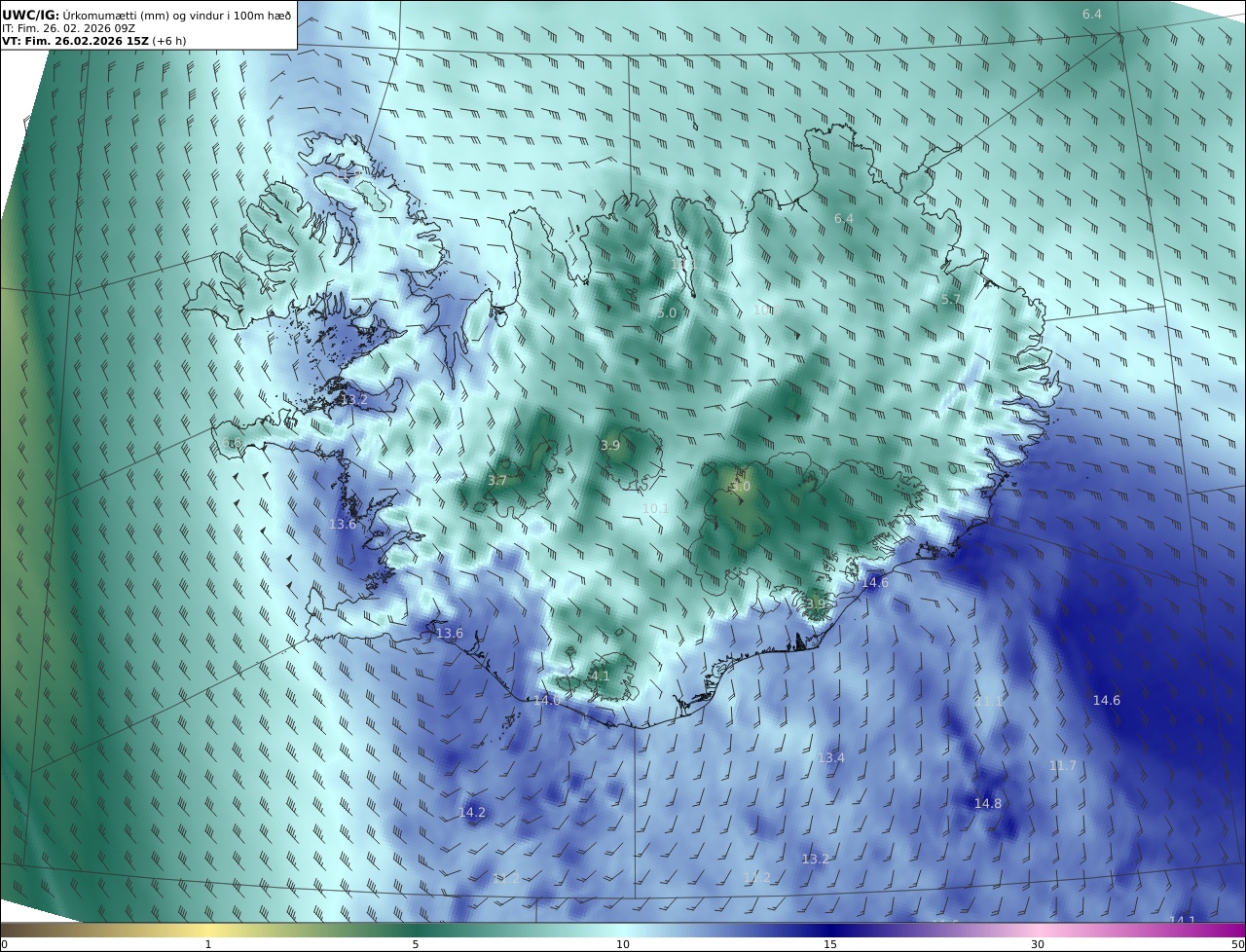Screen dimensions: 1246x952
Task: Click the colorbar tick label 1
Action: (x=208, y=944)
